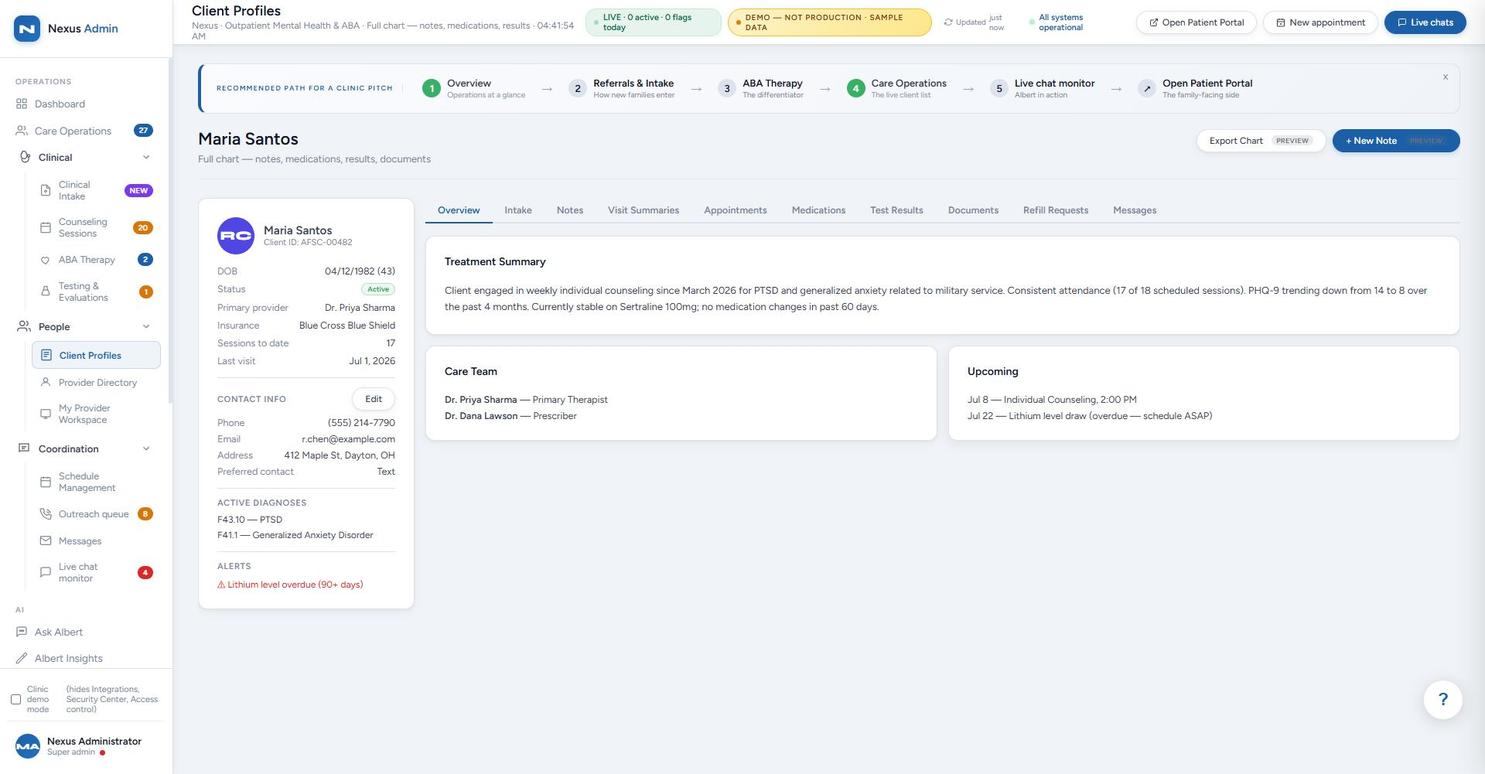Click the Export Chart button
Screen dimensions: 1485x774
point(1261,141)
